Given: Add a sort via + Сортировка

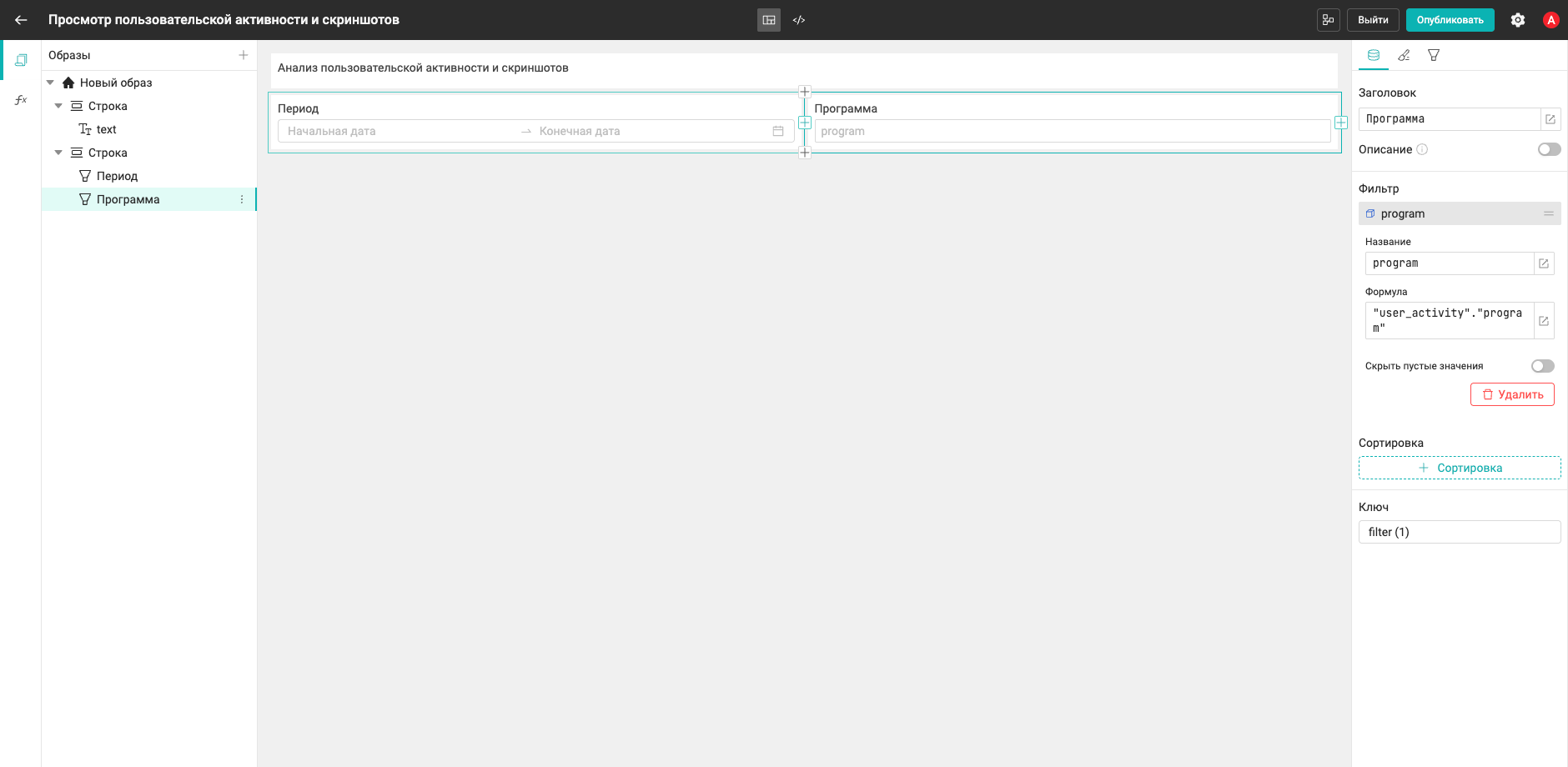Looking at the screenshot, I should pos(1460,468).
